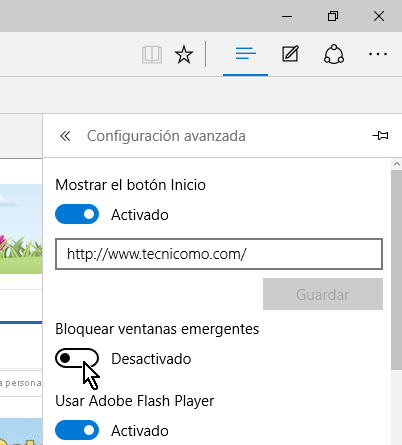Image resolution: width=402 pixels, height=445 pixels.
Task: Minimize the Edge window
Action: [x=287, y=16]
